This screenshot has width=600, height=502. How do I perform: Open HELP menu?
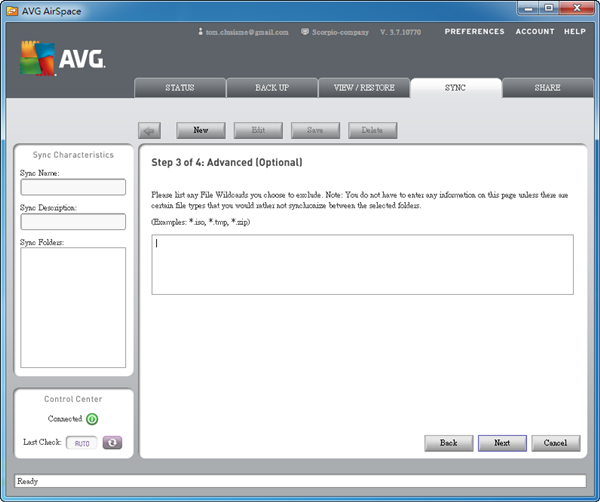(x=575, y=31)
